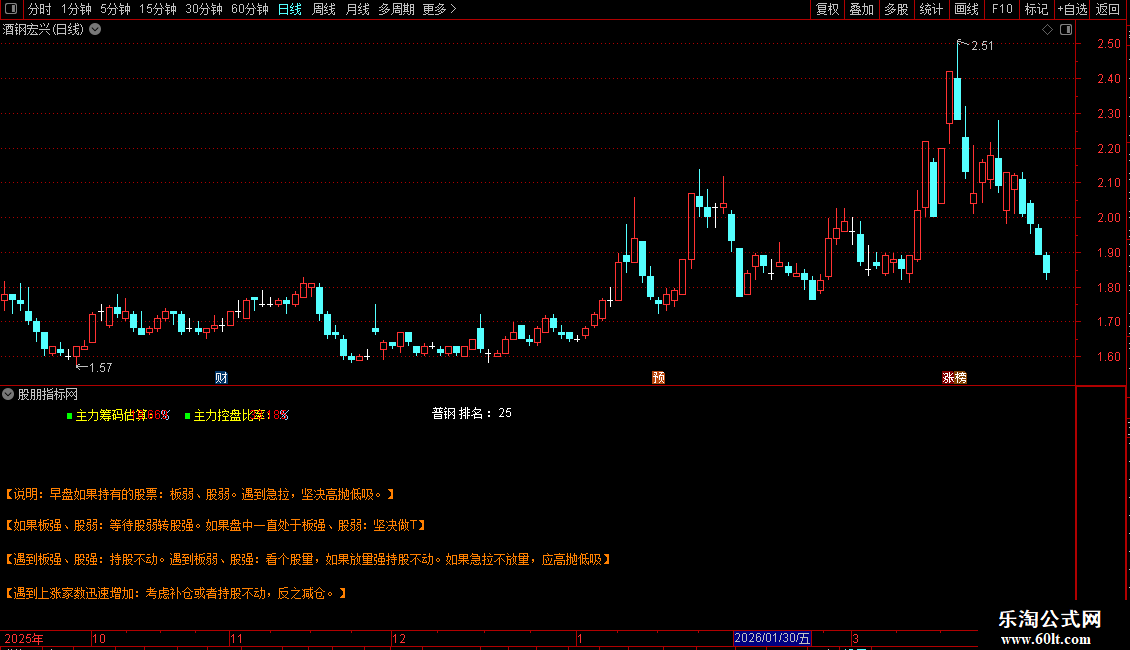Click the 2.51 high price flag marker

point(976,45)
